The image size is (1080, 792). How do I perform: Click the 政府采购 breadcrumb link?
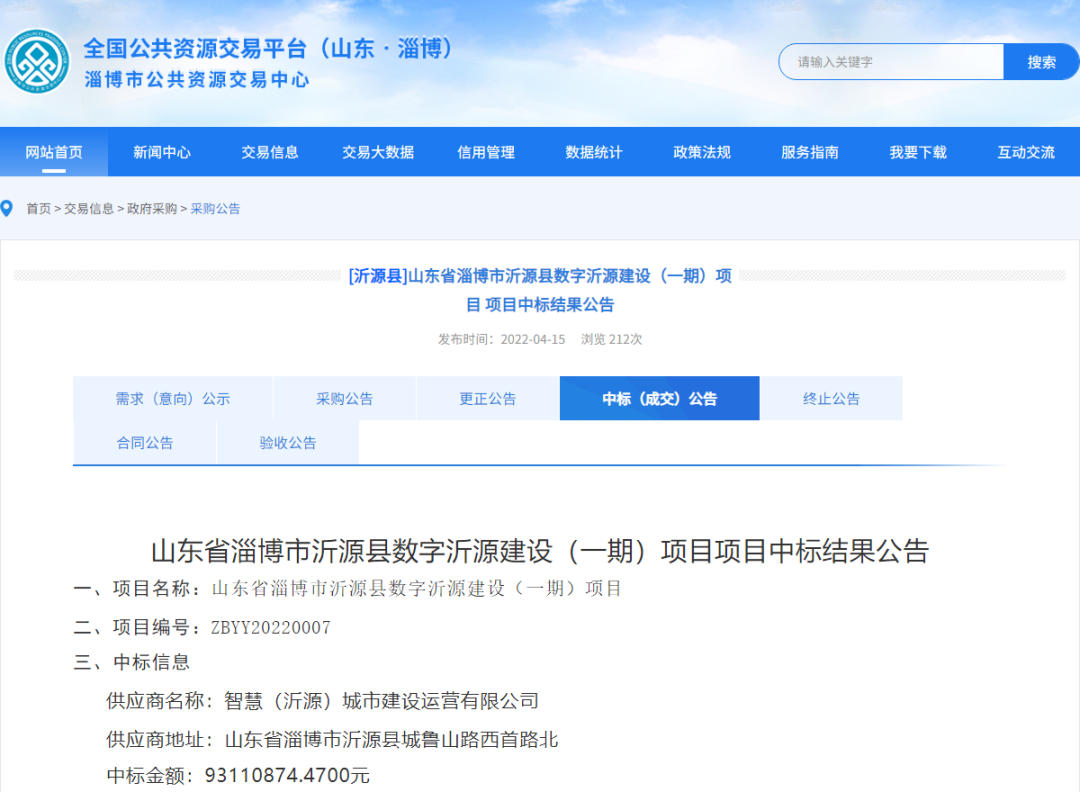(152, 209)
